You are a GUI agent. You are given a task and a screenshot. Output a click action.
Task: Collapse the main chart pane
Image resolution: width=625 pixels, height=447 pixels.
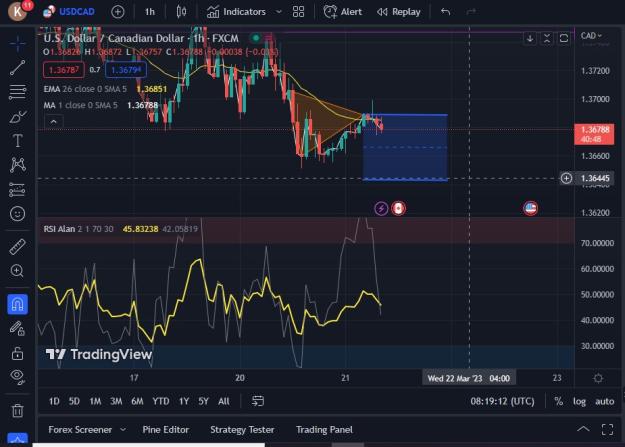547,38
